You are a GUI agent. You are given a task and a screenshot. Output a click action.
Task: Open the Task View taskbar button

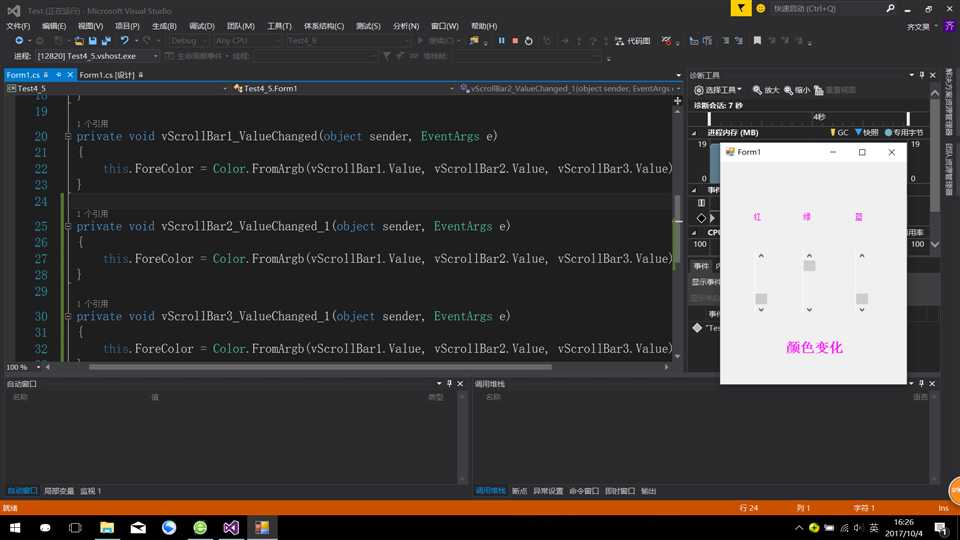pos(75,527)
